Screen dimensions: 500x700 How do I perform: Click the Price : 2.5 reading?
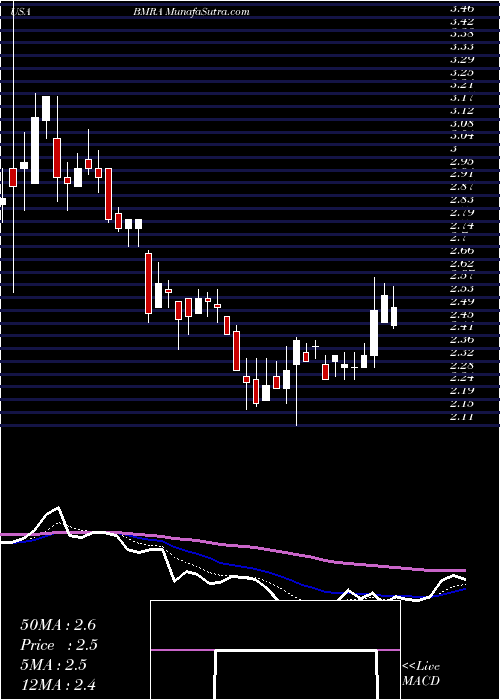pyautogui.click(x=59, y=645)
